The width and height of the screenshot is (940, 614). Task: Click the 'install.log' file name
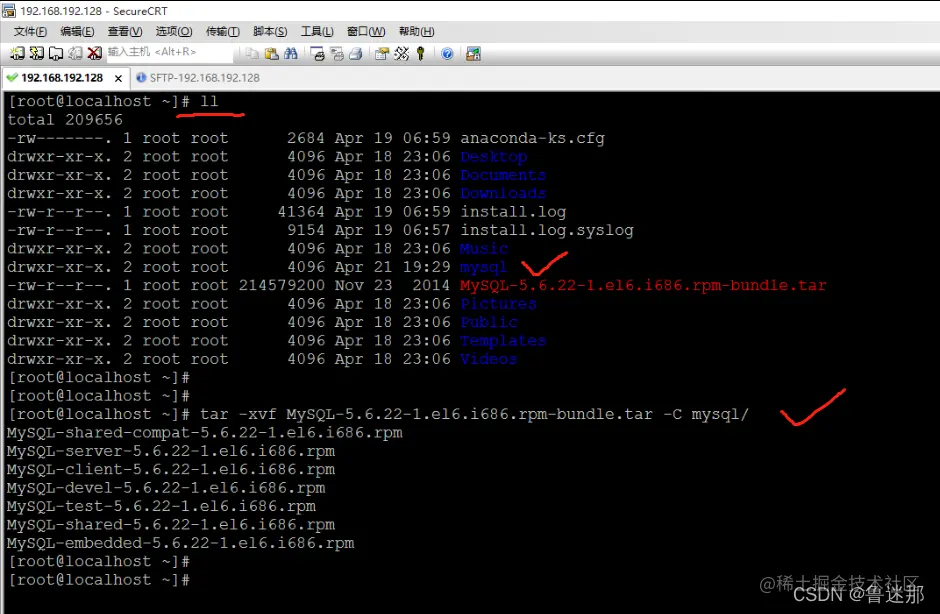[x=513, y=212]
